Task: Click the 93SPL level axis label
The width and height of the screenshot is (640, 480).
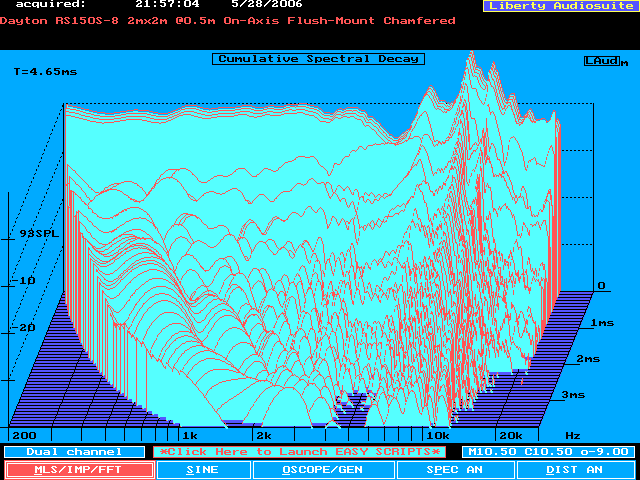Action: click(x=40, y=233)
